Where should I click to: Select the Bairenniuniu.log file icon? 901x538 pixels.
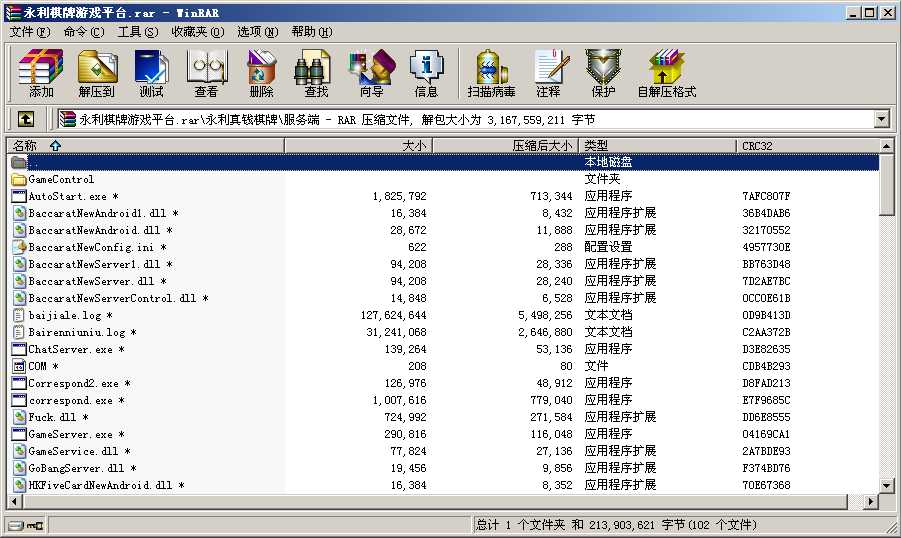19,332
